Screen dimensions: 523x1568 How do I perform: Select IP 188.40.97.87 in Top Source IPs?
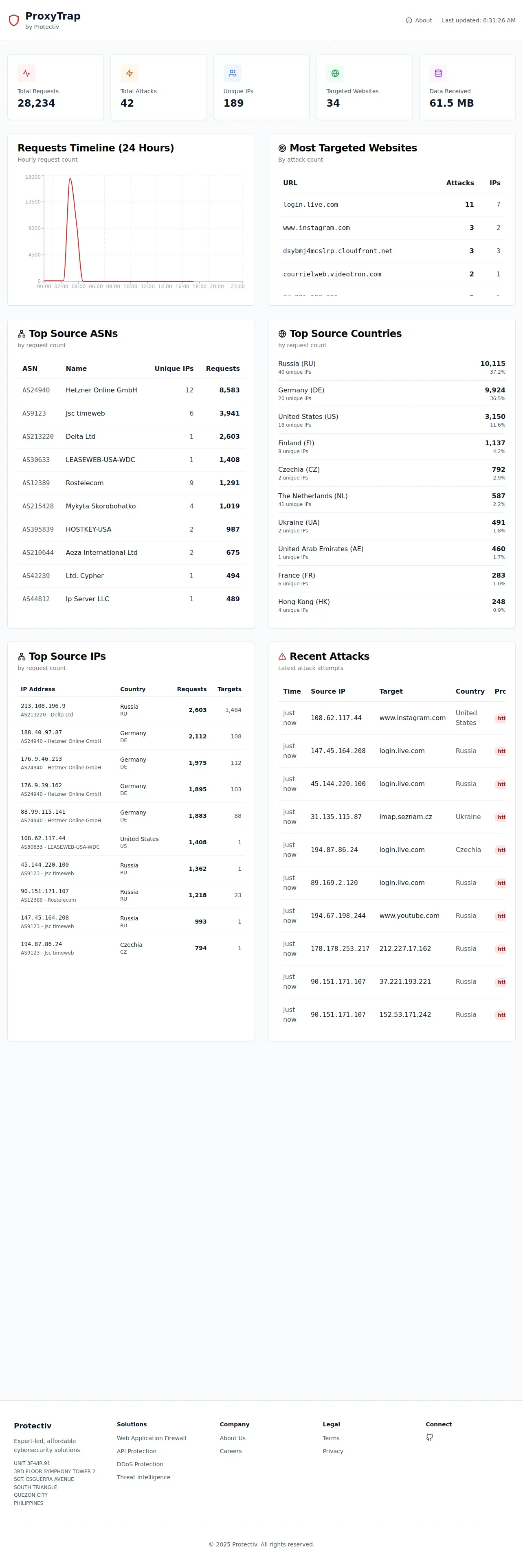pyautogui.click(x=131, y=736)
